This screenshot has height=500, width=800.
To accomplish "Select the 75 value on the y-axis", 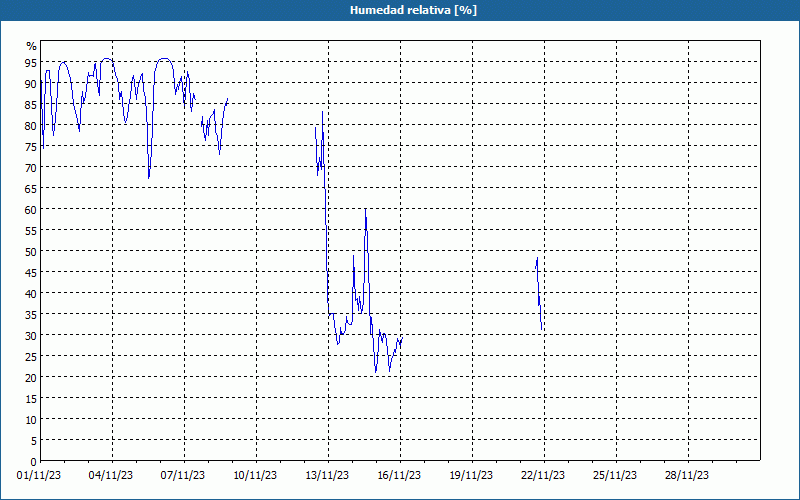I will coord(31,146).
